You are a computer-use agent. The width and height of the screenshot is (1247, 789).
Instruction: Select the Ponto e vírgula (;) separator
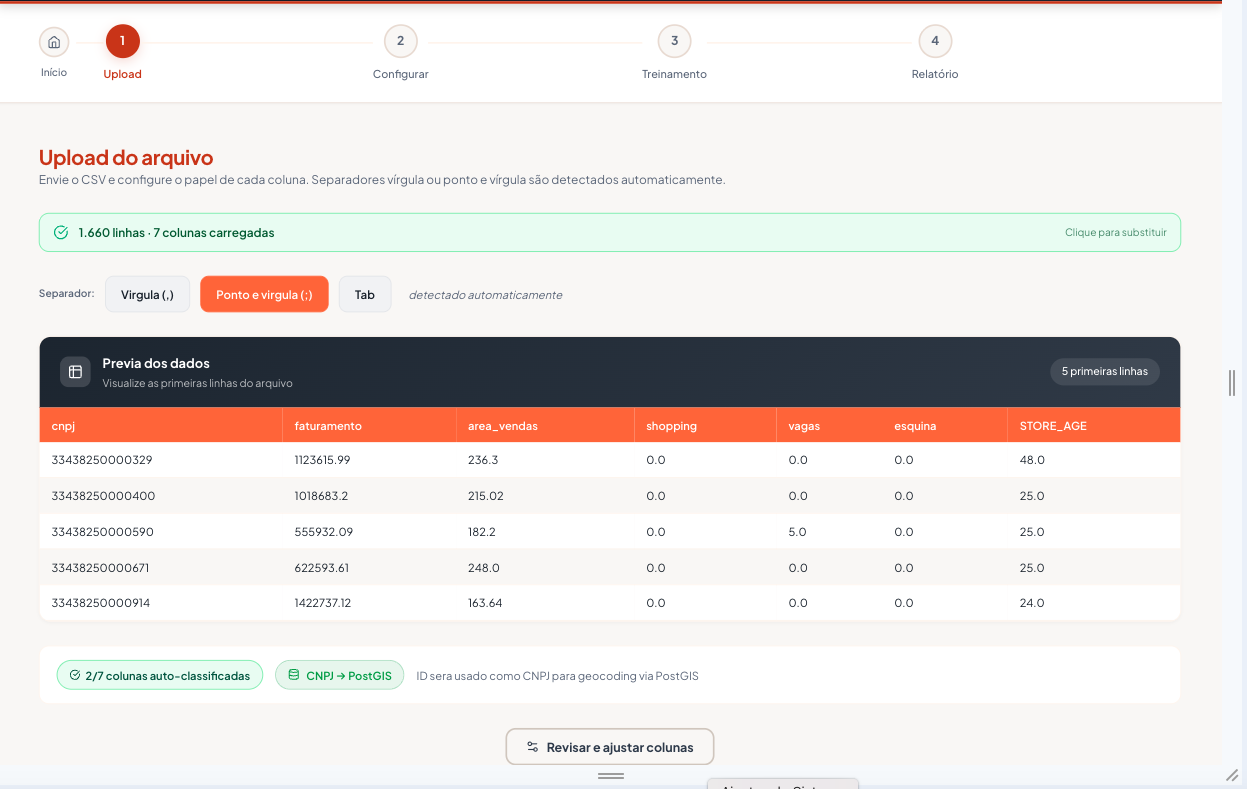[x=264, y=295]
